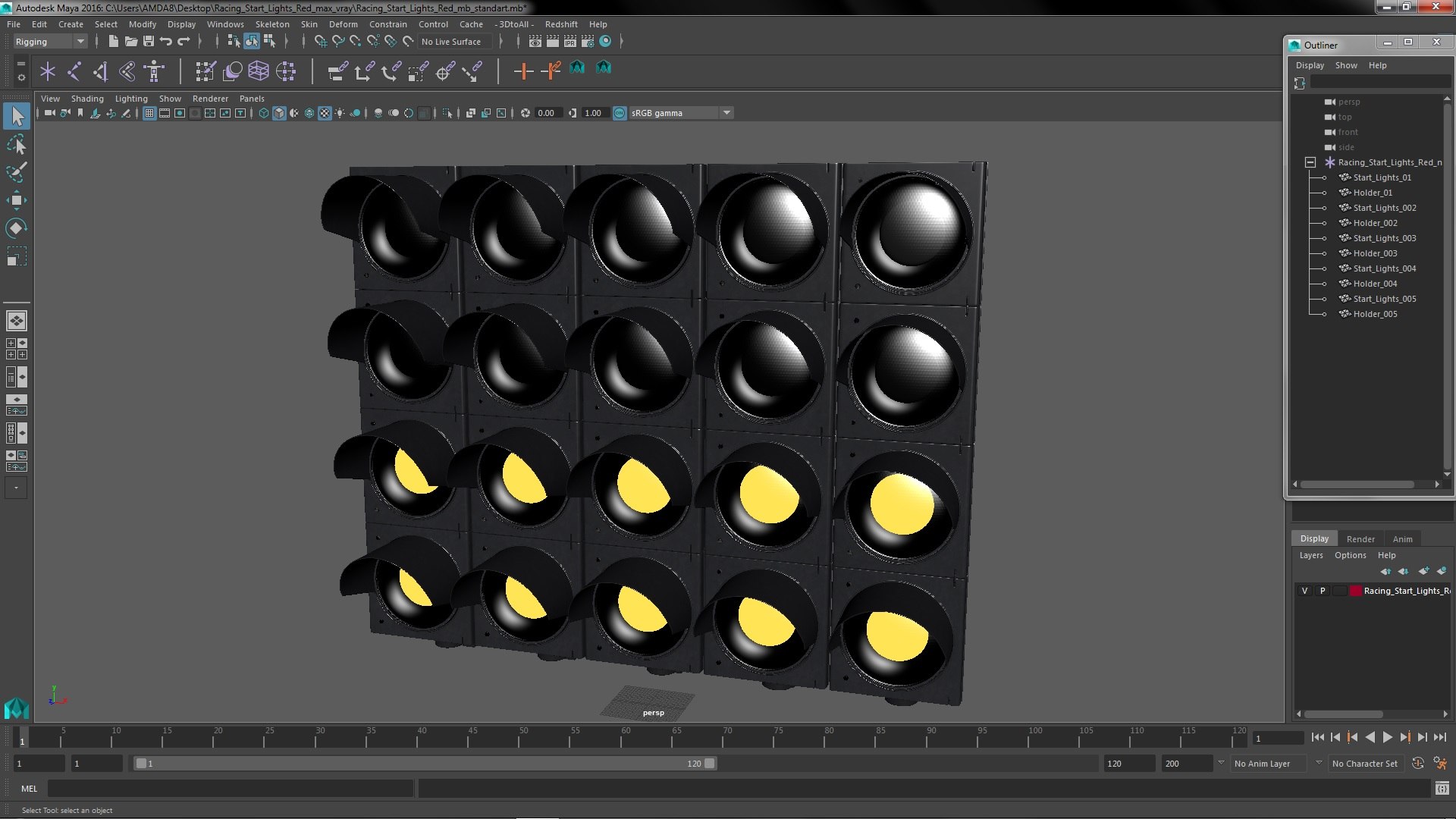The width and height of the screenshot is (1456, 819).
Task: Click the Select tool arrow
Action: point(16,116)
